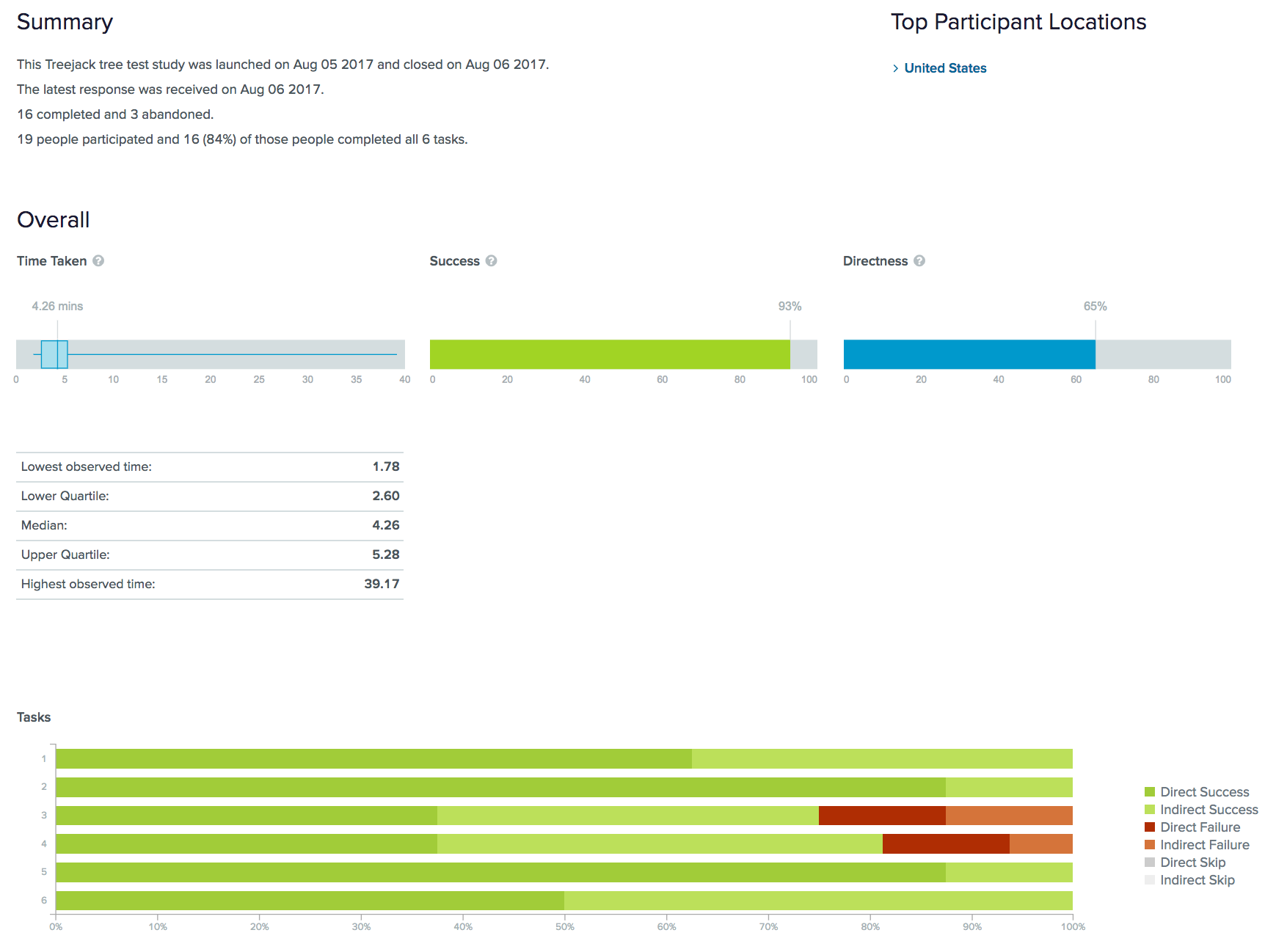Click the Direct Failure legend label
The width and height of the screenshot is (1287, 952).
pos(1200,827)
